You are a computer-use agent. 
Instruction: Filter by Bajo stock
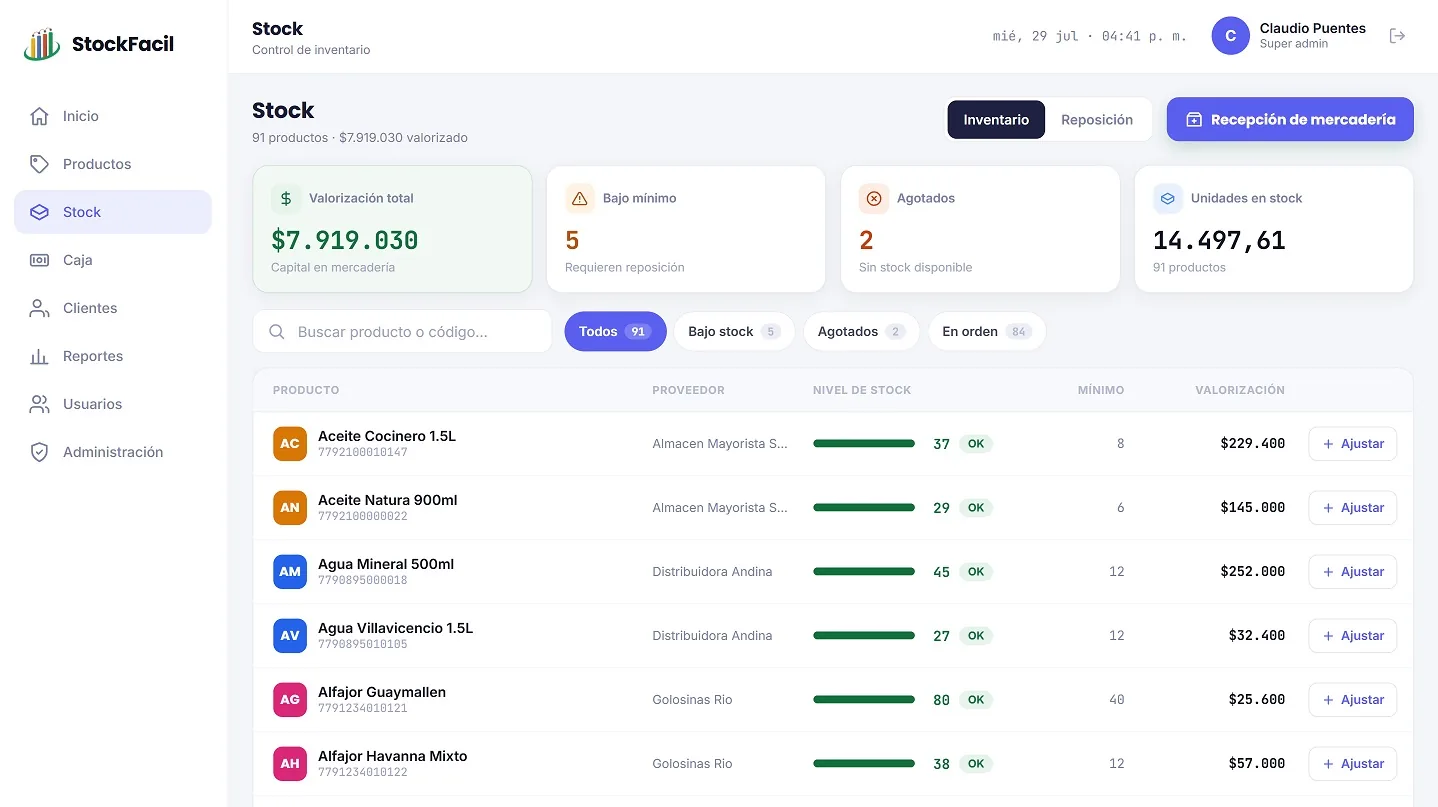(x=734, y=331)
